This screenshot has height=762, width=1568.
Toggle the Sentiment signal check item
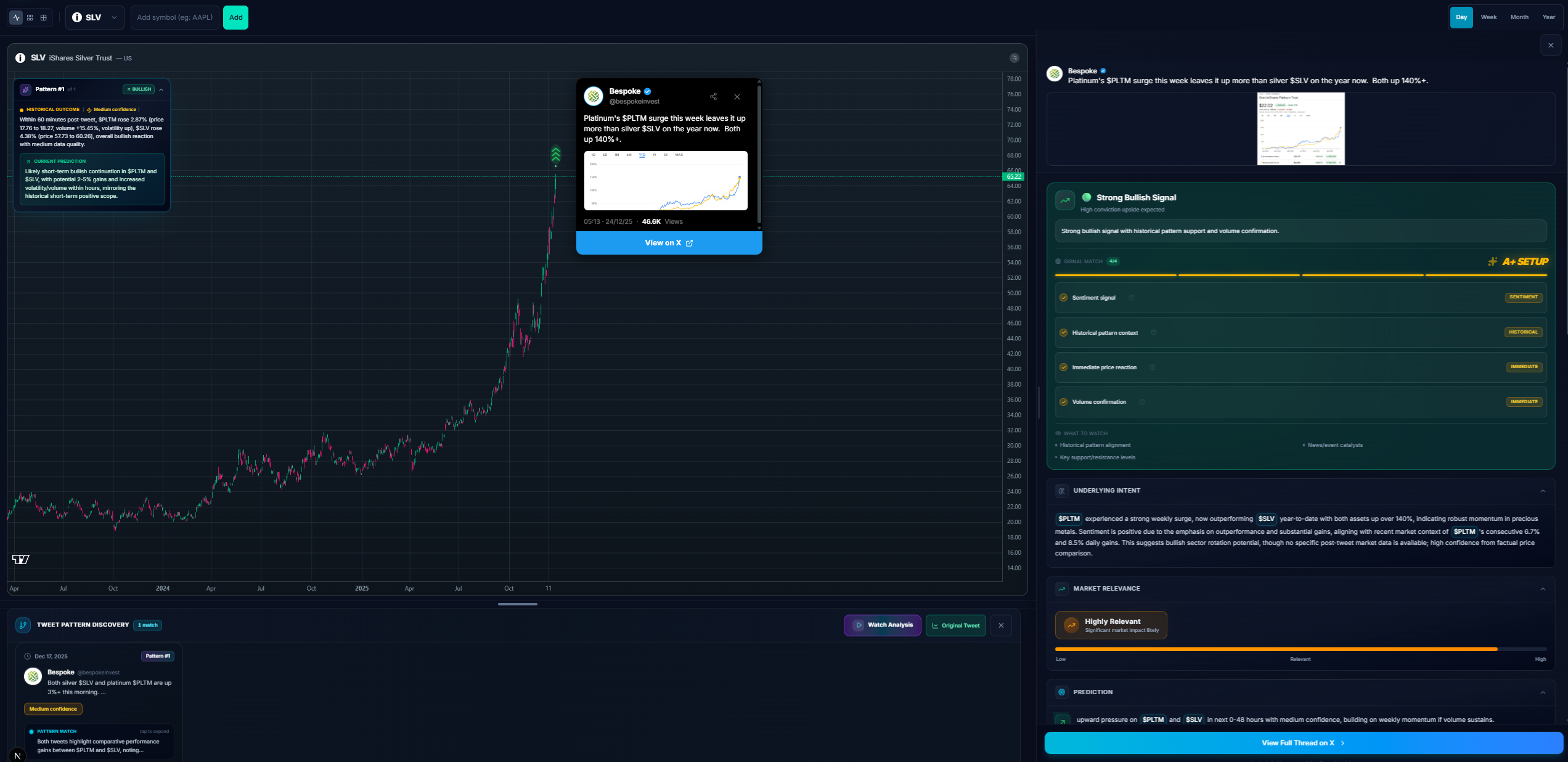[x=1063, y=298]
